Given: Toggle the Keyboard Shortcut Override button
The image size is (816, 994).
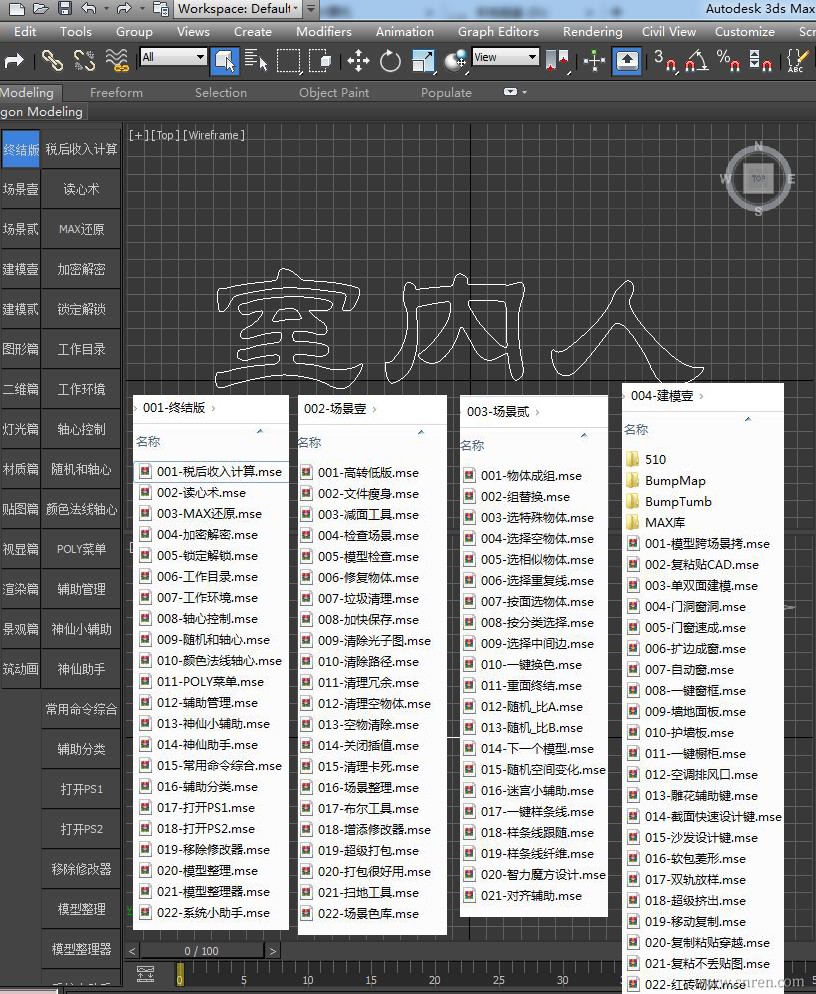Looking at the screenshot, I should coord(626,61).
